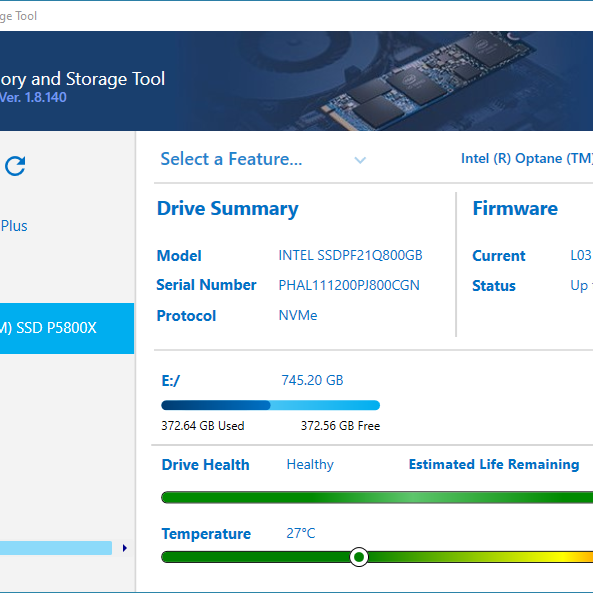This screenshot has height=593, width=593.
Task: Click the refresh drive list icon
Action: (15, 166)
